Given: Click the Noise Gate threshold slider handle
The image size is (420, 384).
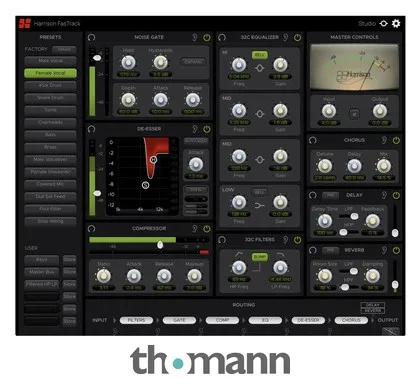Looking at the screenshot, I should pyautogui.click(x=97, y=58).
